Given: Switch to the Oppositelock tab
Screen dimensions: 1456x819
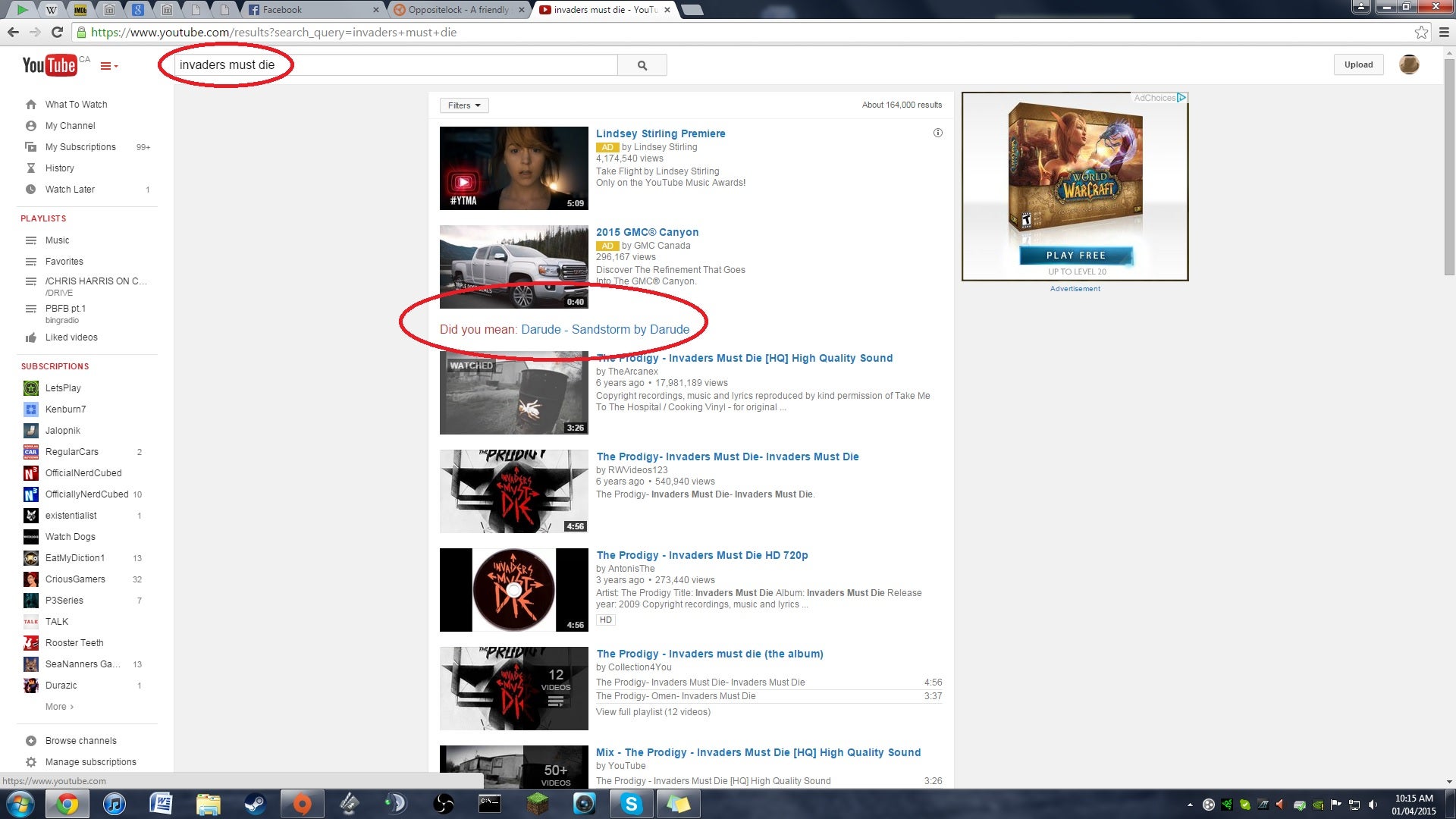Looking at the screenshot, I should tap(459, 10).
